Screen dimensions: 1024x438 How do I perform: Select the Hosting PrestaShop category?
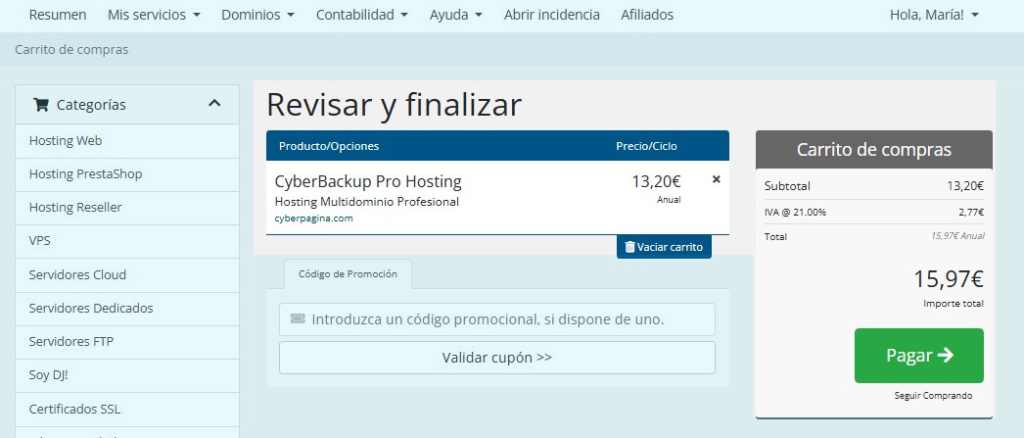point(127,174)
